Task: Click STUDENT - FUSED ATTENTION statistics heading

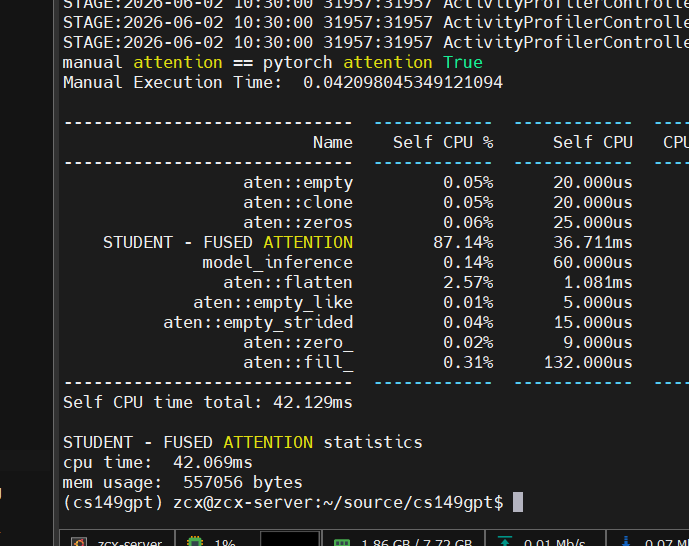Action: (x=243, y=442)
